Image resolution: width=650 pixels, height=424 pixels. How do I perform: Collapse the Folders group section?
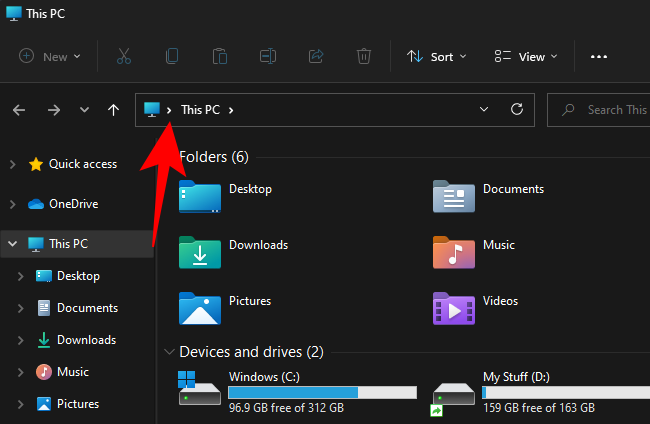[168, 157]
